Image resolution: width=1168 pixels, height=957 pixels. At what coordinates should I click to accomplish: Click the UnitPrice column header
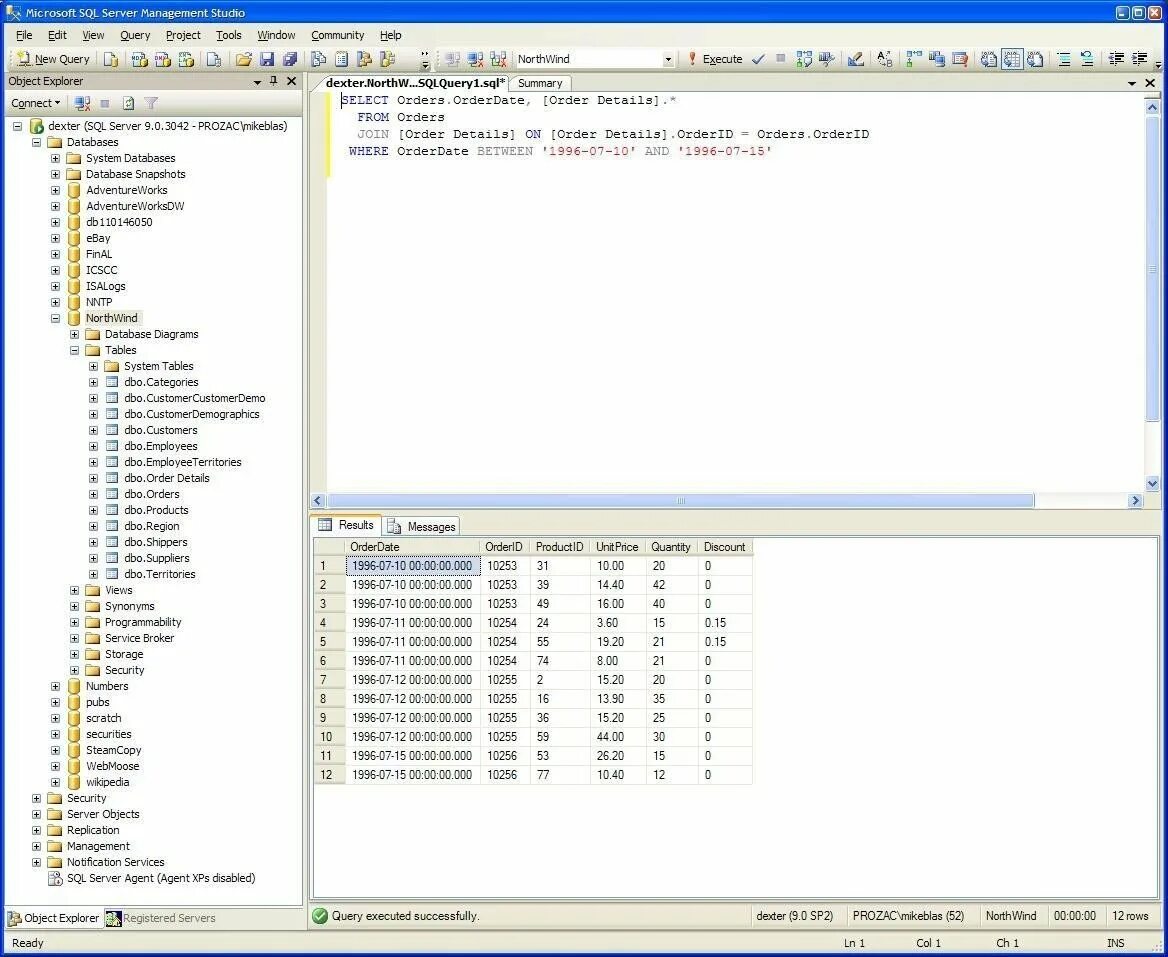click(618, 547)
